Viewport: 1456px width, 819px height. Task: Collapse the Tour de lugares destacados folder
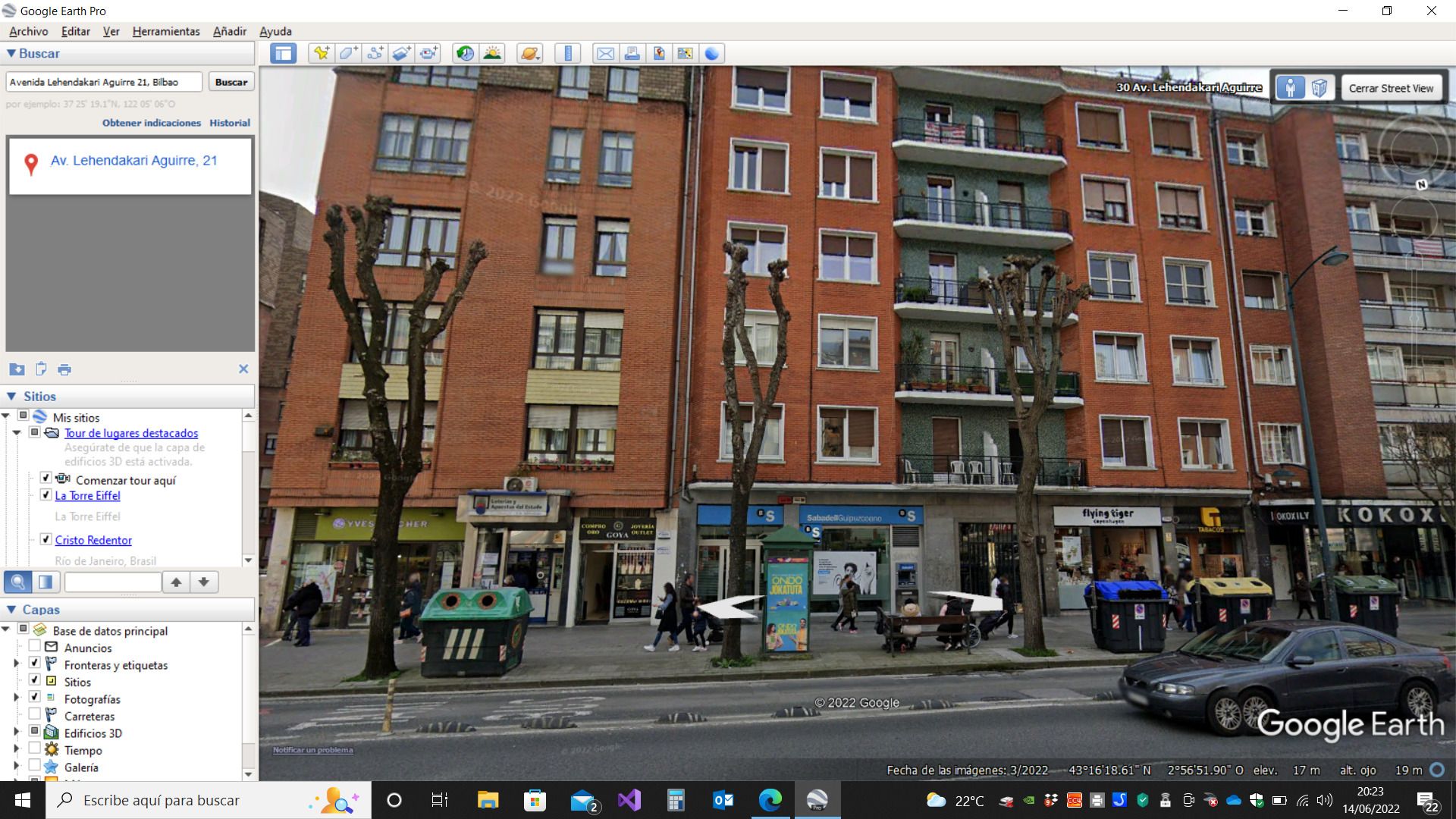point(17,432)
